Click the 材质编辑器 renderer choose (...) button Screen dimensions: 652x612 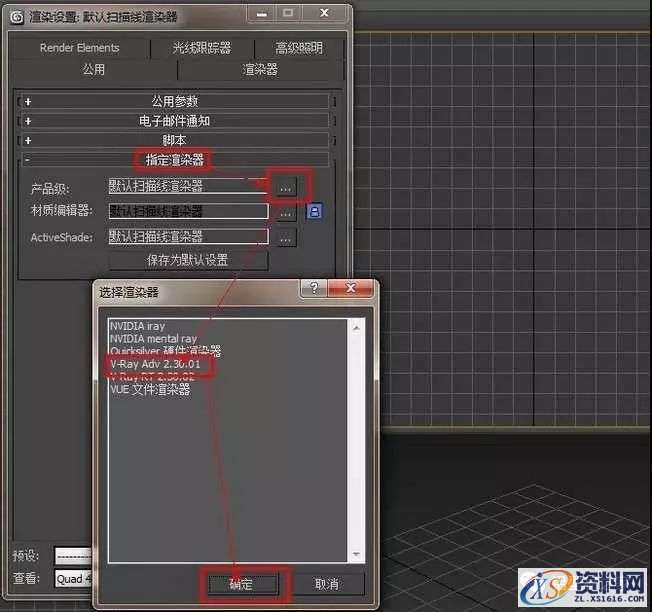click(285, 212)
